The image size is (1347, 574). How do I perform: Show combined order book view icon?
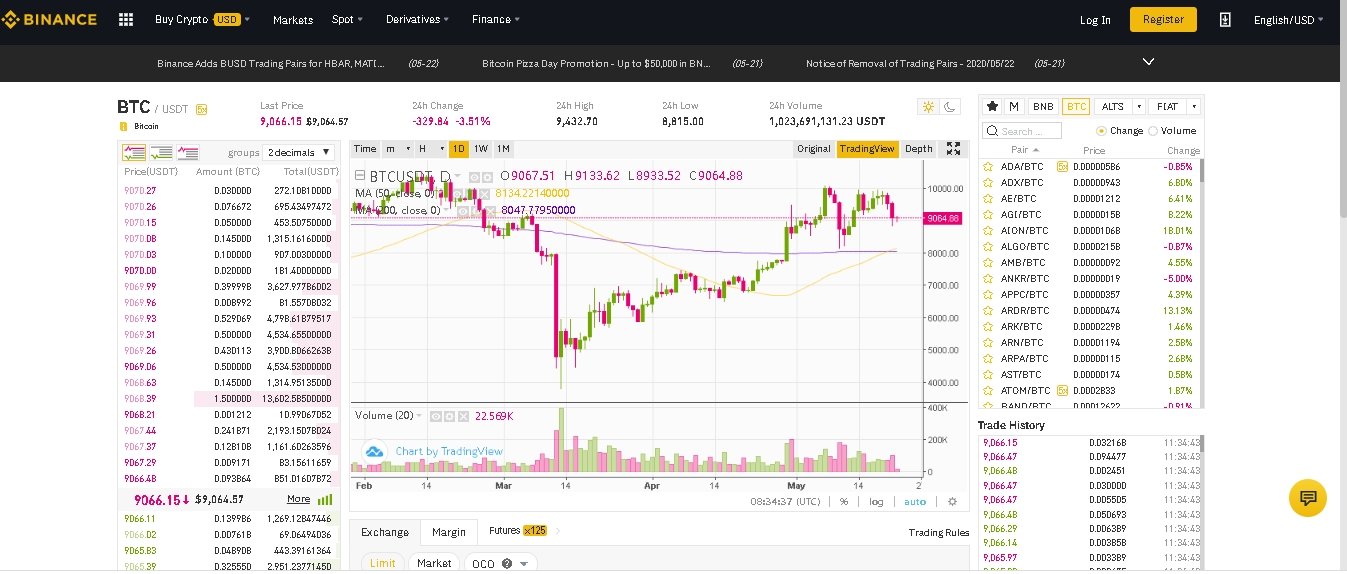coord(134,152)
